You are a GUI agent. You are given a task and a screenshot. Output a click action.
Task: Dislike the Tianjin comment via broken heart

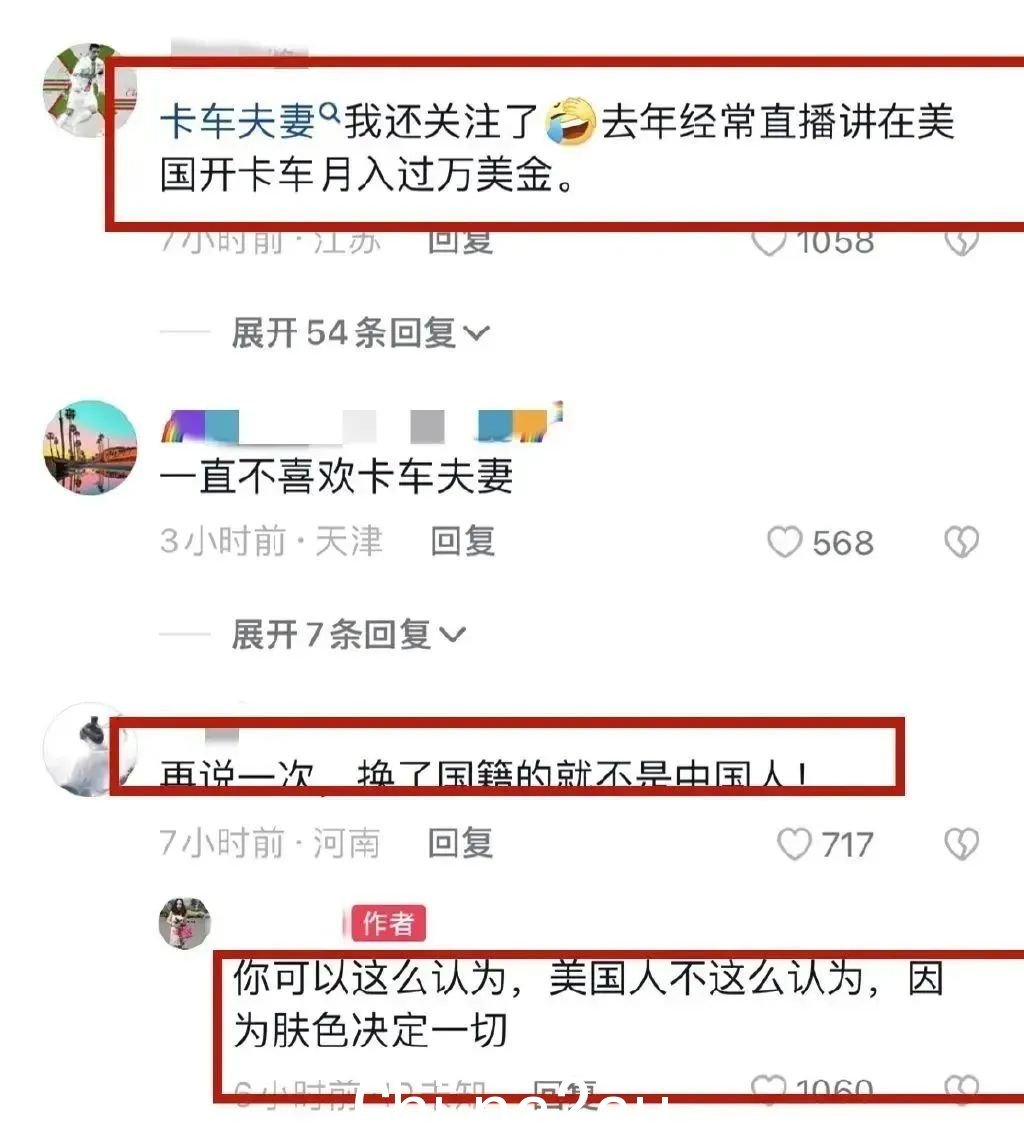click(x=962, y=542)
